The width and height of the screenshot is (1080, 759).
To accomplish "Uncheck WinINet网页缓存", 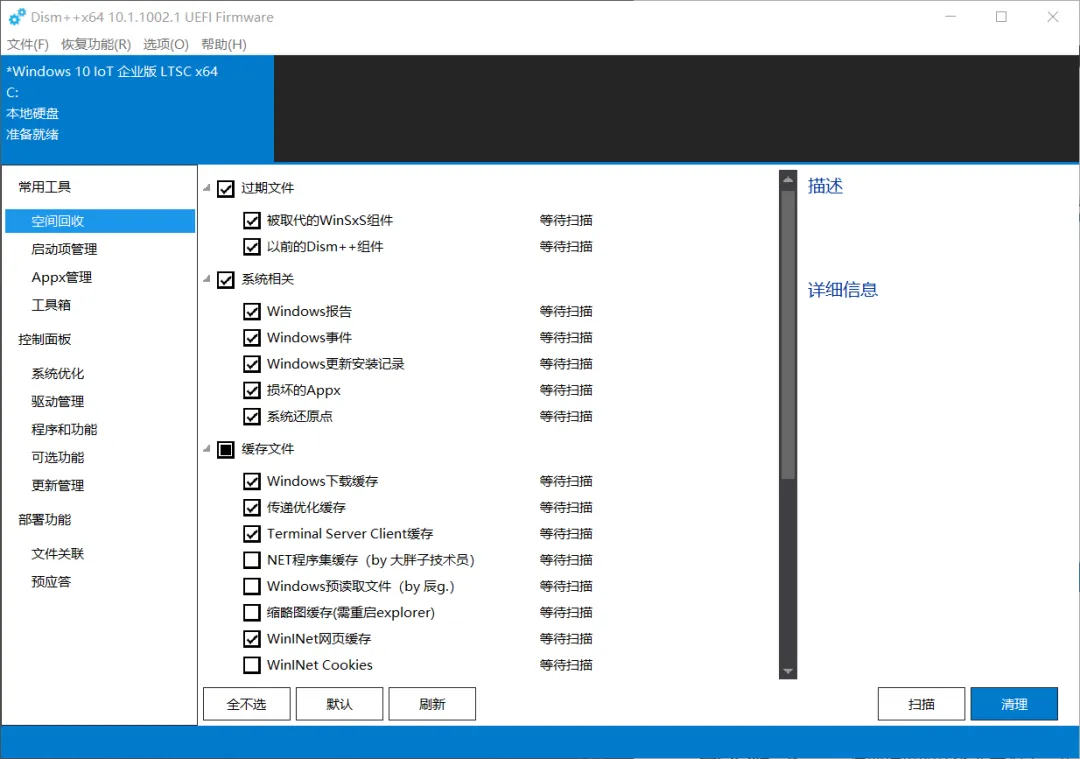I will pos(252,639).
